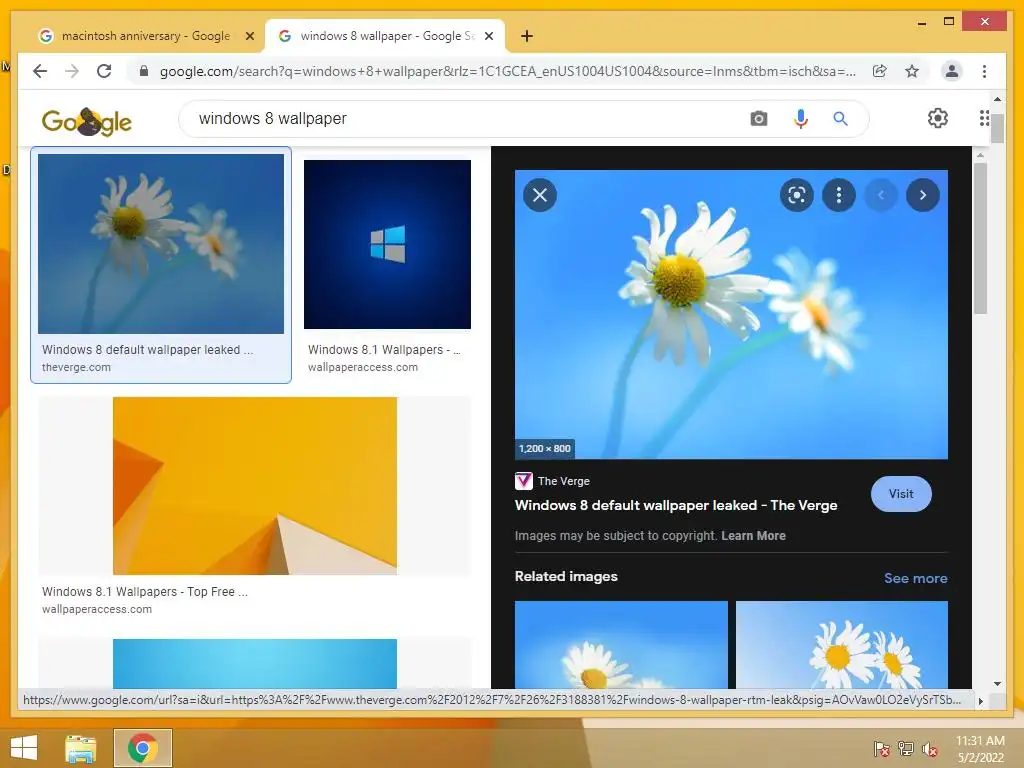Screen dimensions: 1024x768
Task: Close the macintosh anniversary tab
Action: [x=249, y=36]
